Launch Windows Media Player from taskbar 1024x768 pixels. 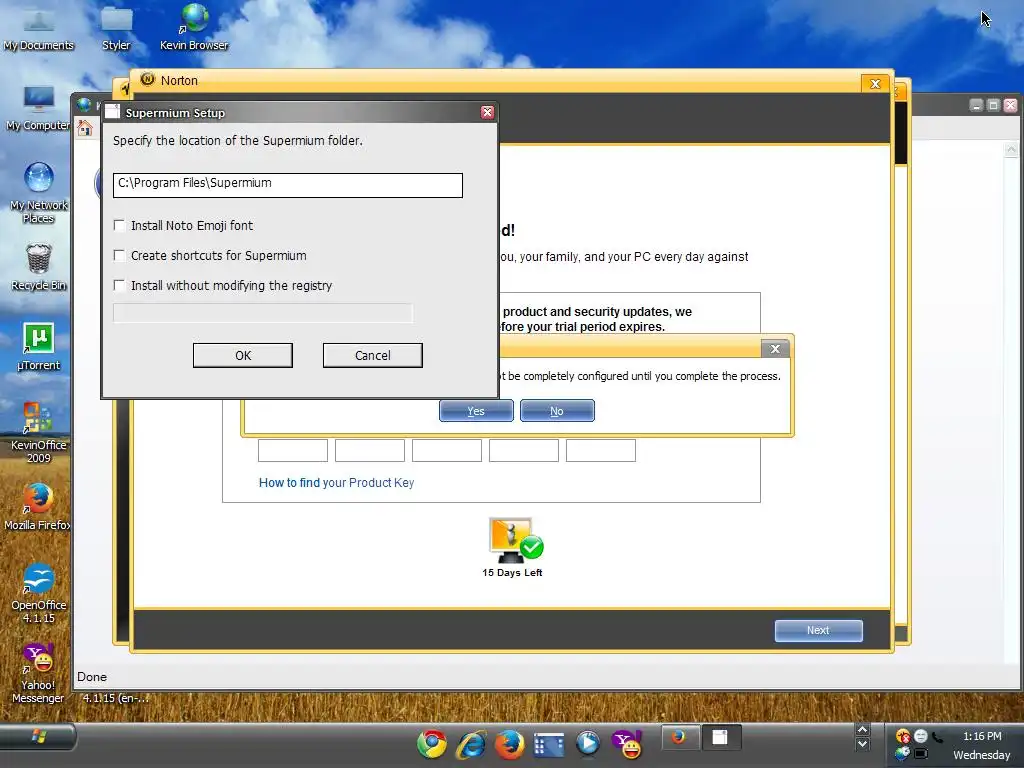[x=588, y=744]
